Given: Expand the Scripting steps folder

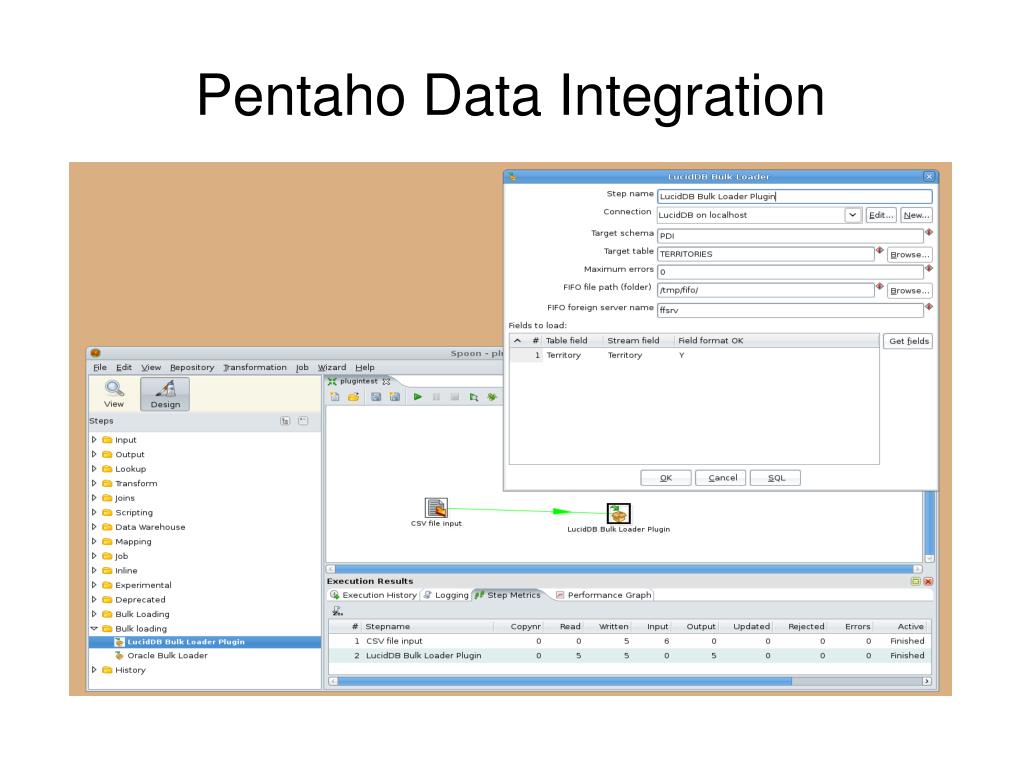Looking at the screenshot, I should click(x=94, y=512).
